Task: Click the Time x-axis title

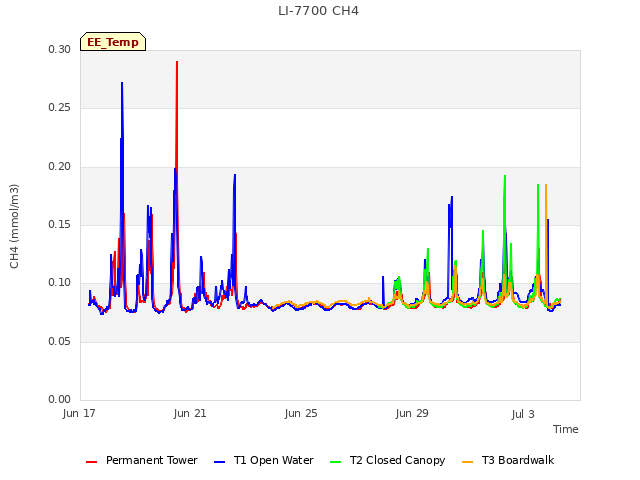Action: click(x=566, y=429)
